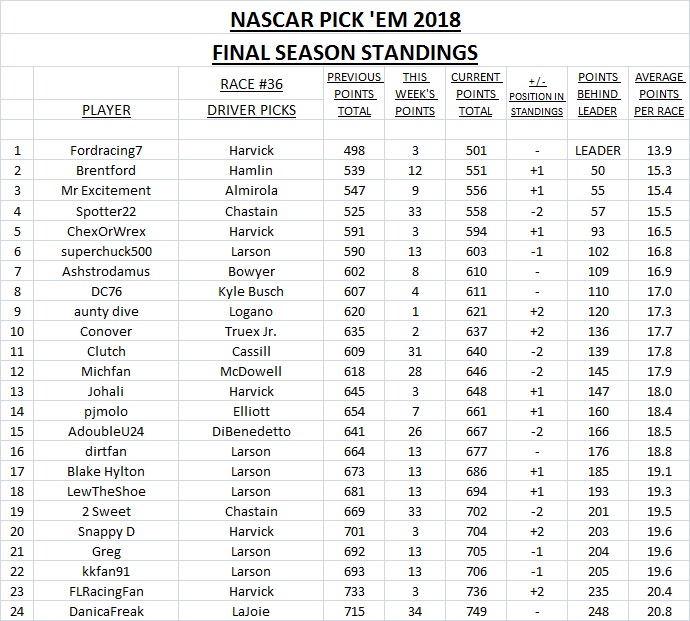Click the Truex Jr. driver pick cell
The height and width of the screenshot is (621, 690).
[251, 331]
